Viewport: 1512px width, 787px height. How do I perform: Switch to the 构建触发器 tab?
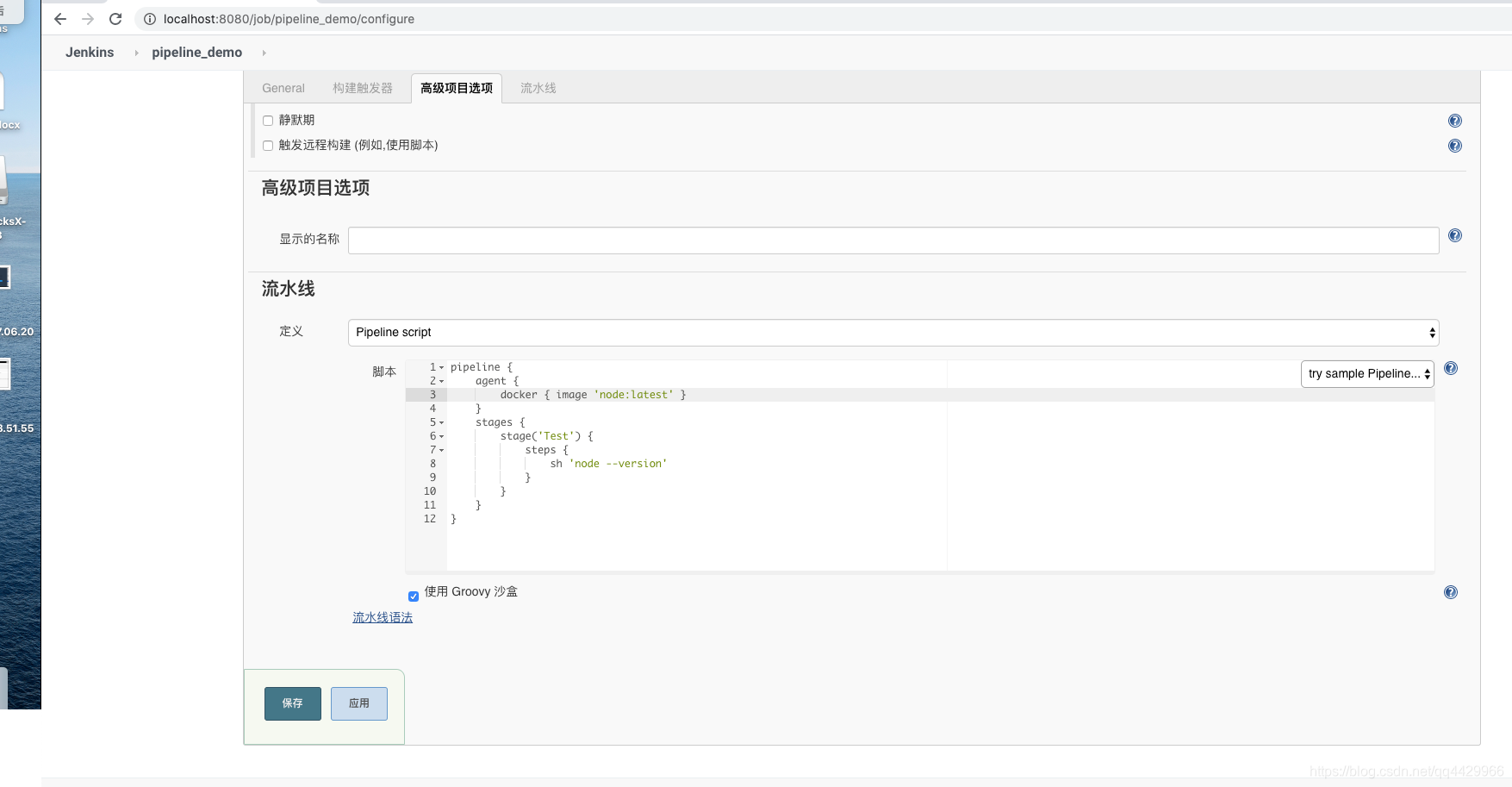[363, 88]
